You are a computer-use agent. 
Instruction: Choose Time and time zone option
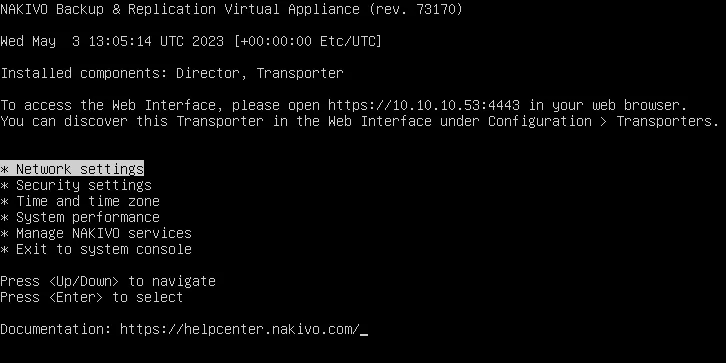pos(80,201)
